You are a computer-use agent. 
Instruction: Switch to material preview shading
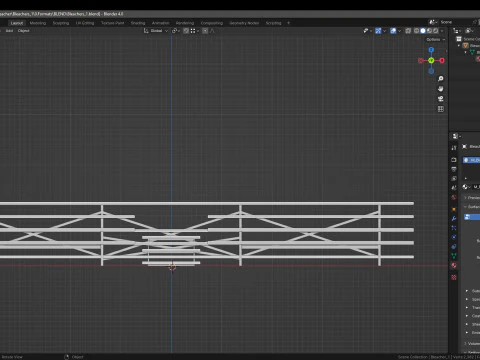(x=429, y=31)
